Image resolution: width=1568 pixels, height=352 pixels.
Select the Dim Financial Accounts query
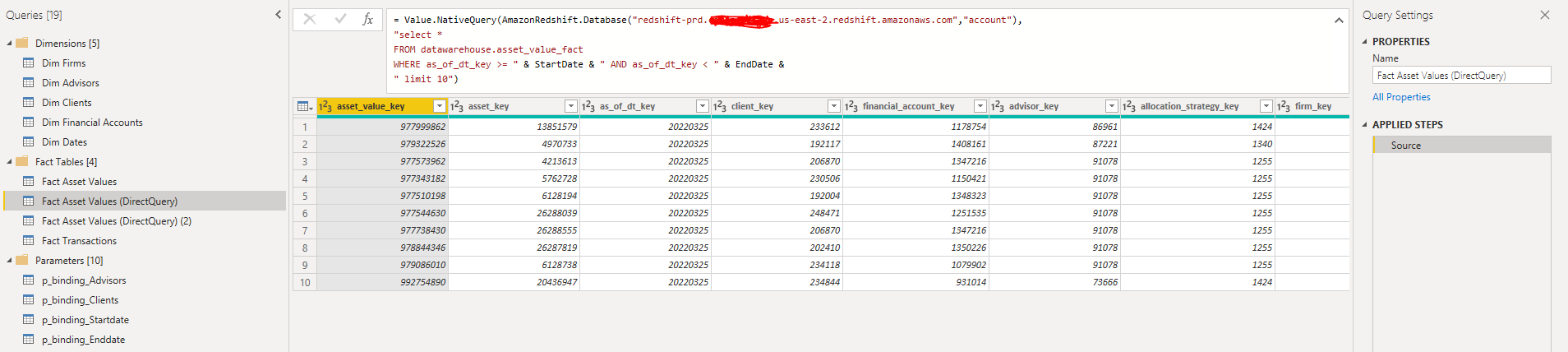[x=92, y=122]
